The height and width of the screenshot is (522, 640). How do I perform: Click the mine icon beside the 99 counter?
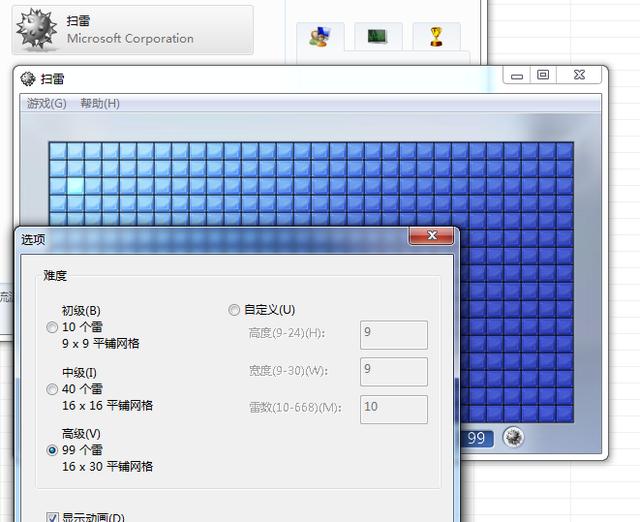pyautogui.click(x=513, y=437)
